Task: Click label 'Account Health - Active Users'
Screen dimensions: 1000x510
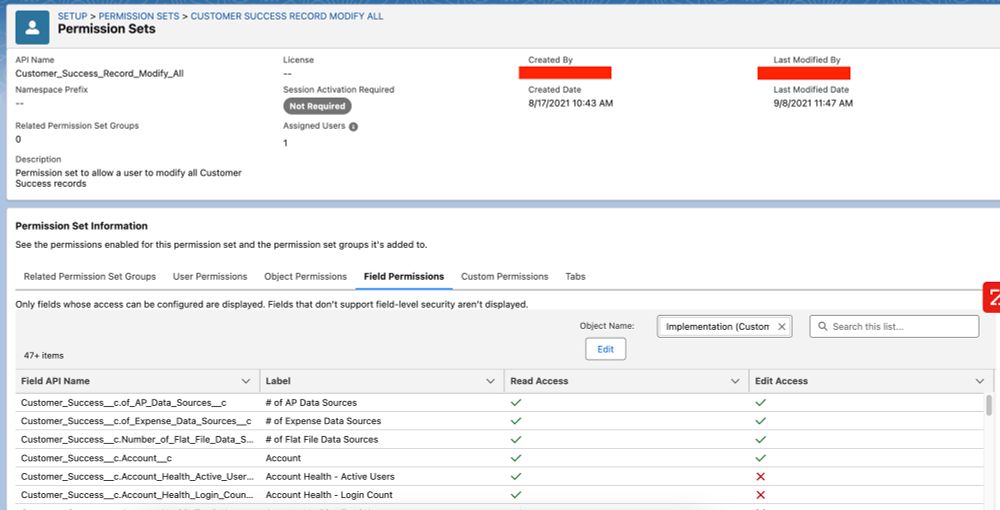Action: (x=330, y=476)
